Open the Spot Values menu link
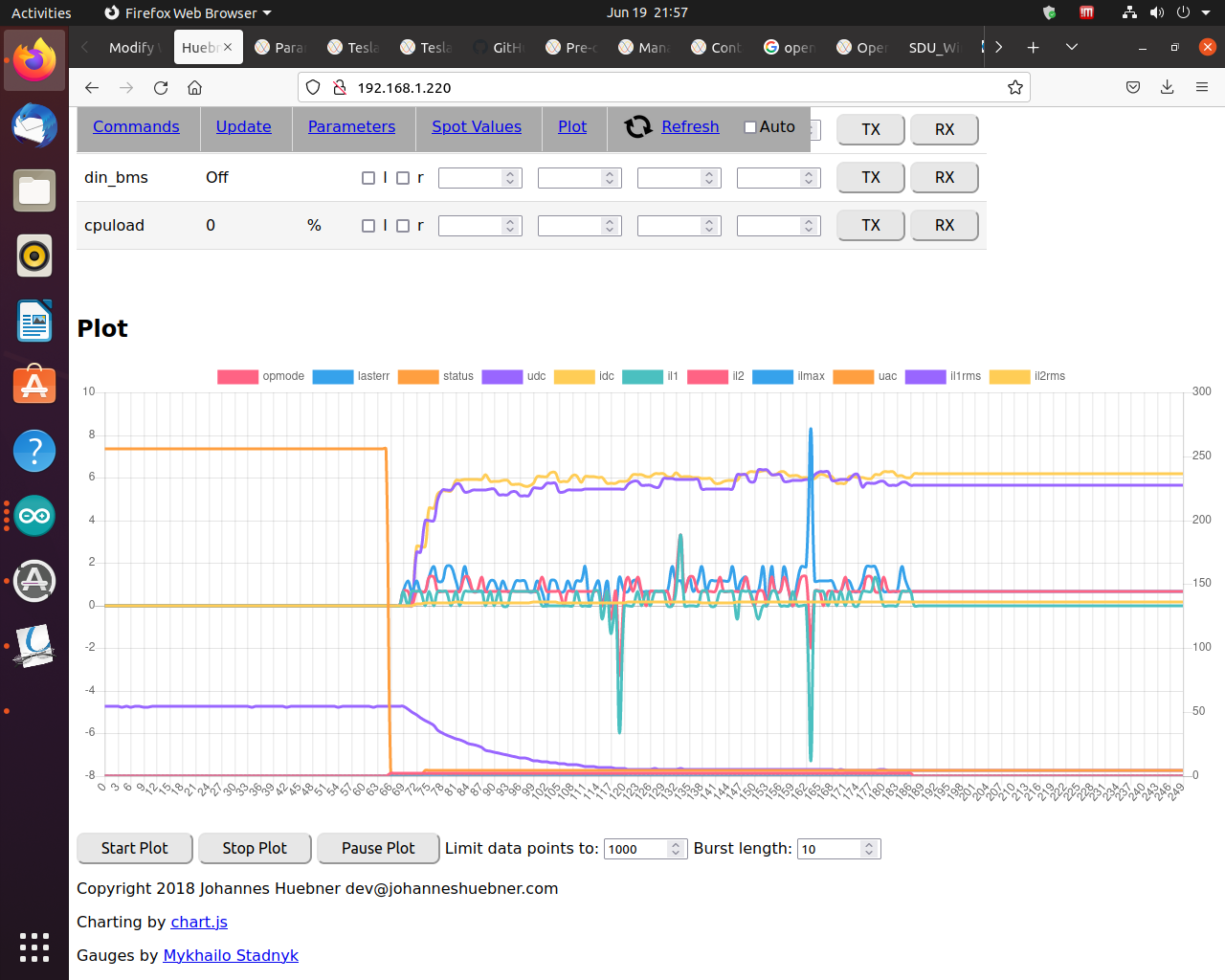This screenshot has width=1225, height=980. click(x=476, y=126)
